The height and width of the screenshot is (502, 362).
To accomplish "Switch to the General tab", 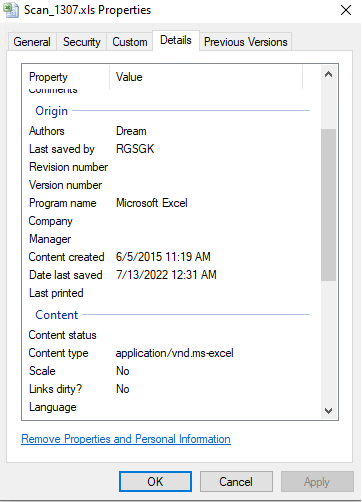I will coord(32,42).
